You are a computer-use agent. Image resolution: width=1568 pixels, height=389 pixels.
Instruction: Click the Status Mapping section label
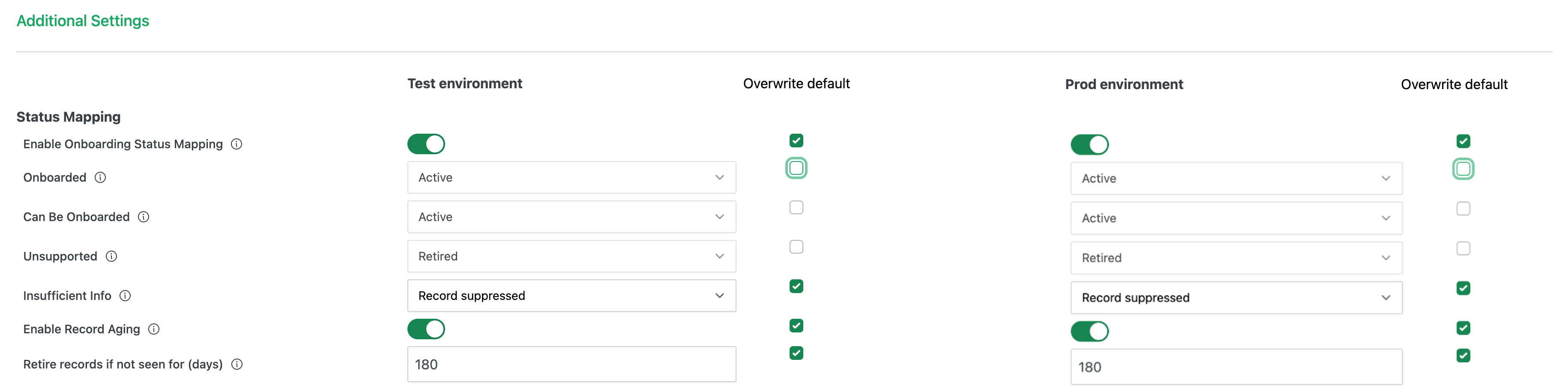(x=69, y=117)
